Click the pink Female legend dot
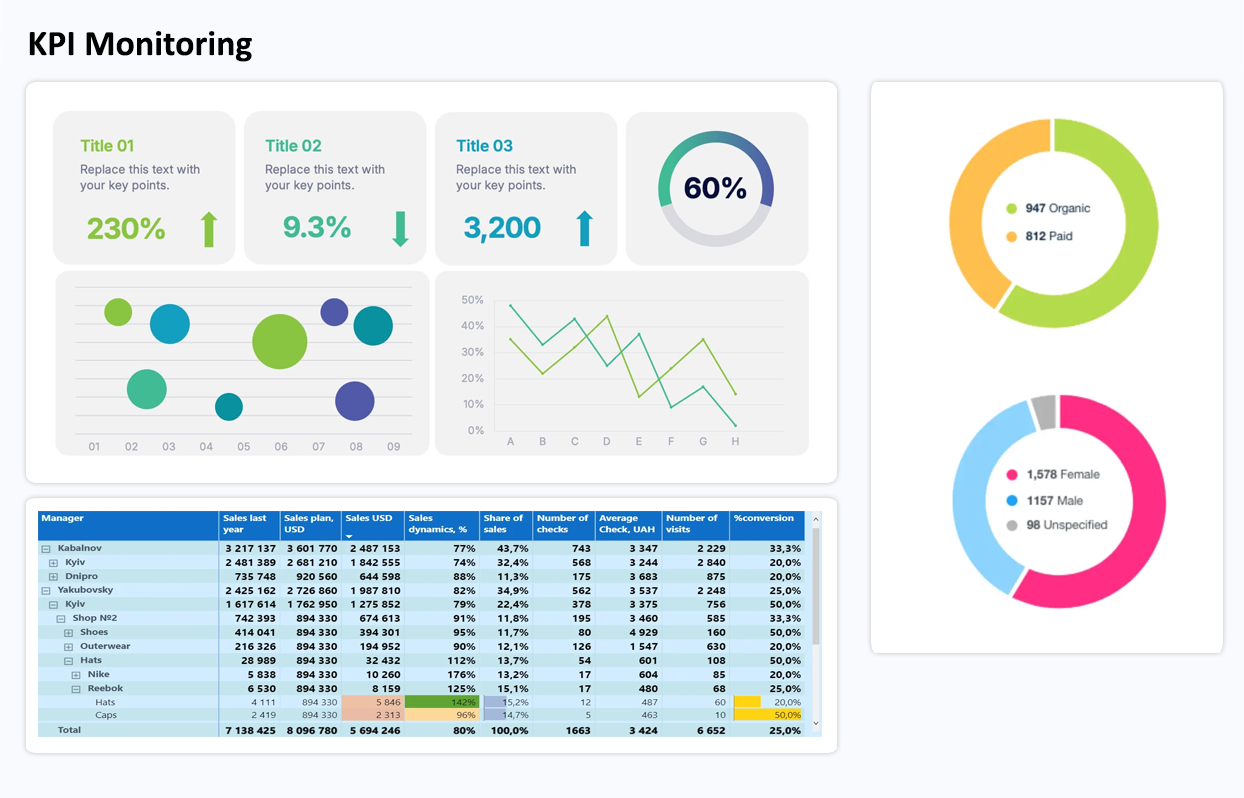1244x798 pixels. (1012, 475)
